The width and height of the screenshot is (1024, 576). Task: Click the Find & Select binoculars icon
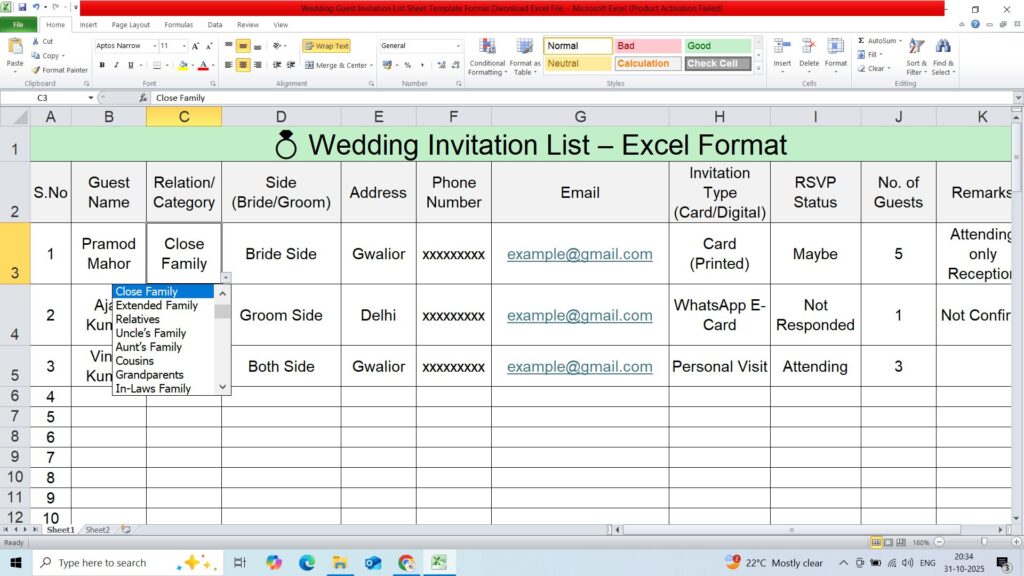[942, 48]
